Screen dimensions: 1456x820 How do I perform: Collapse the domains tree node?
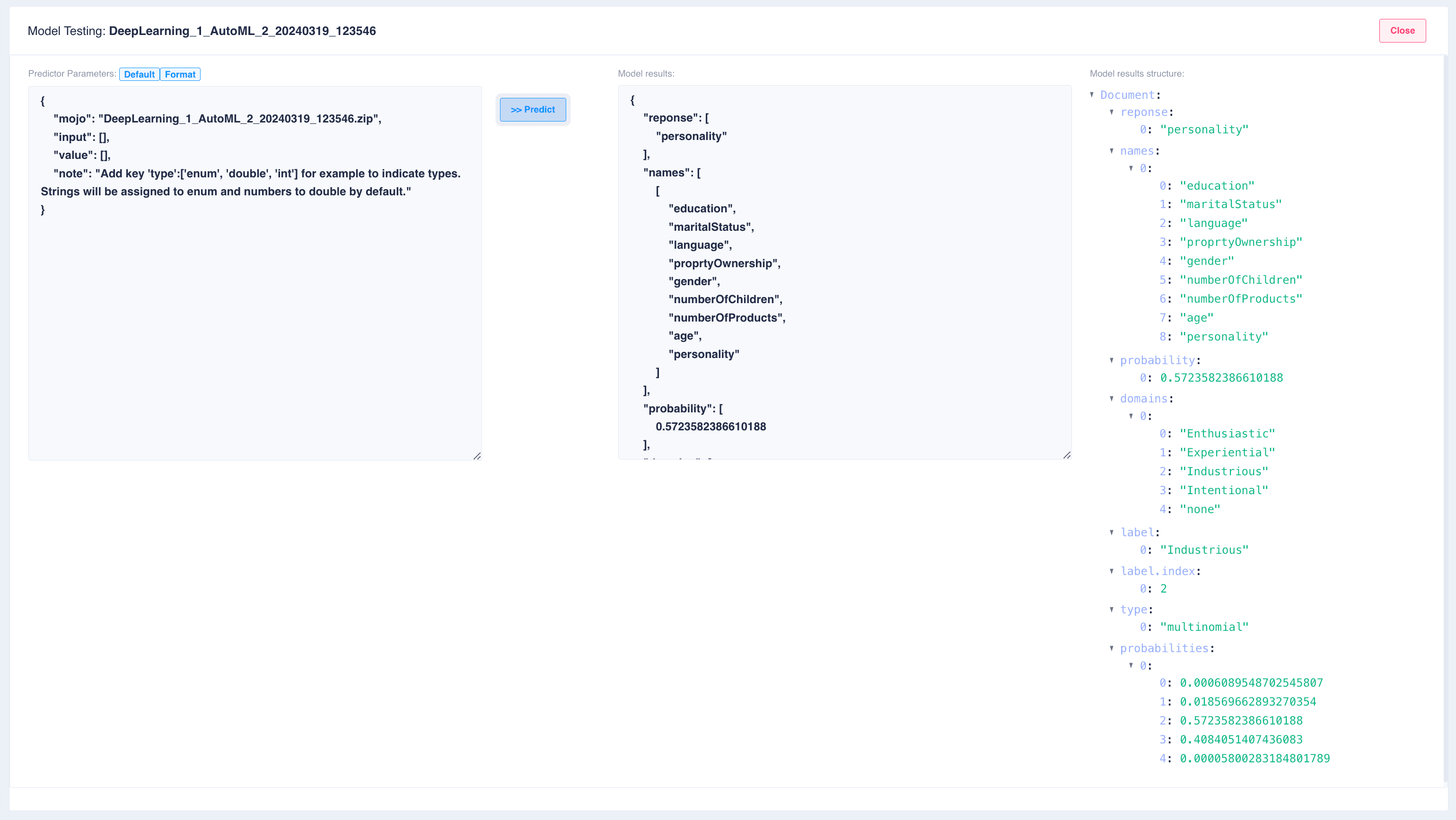(1112, 399)
